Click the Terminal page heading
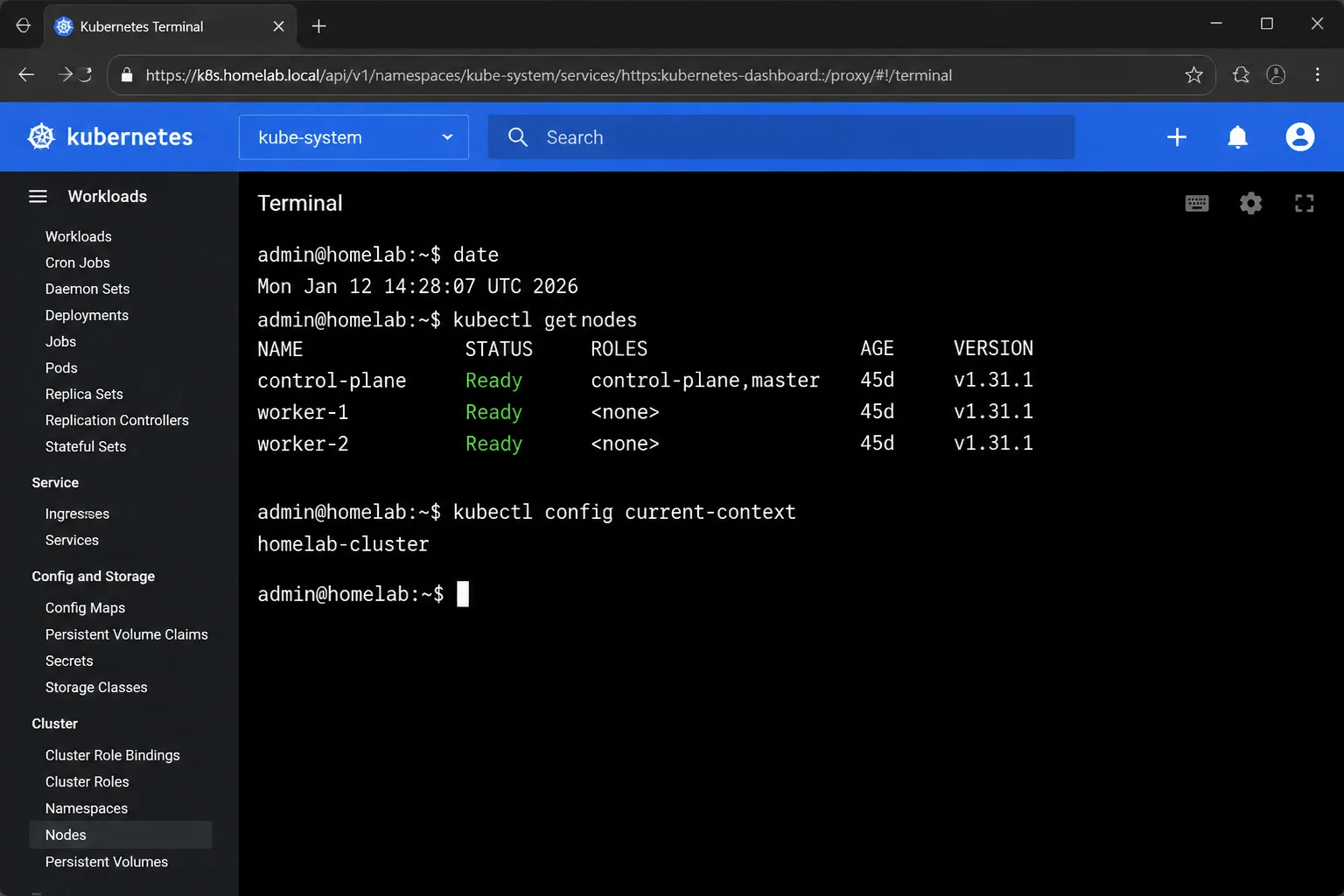 (x=300, y=203)
